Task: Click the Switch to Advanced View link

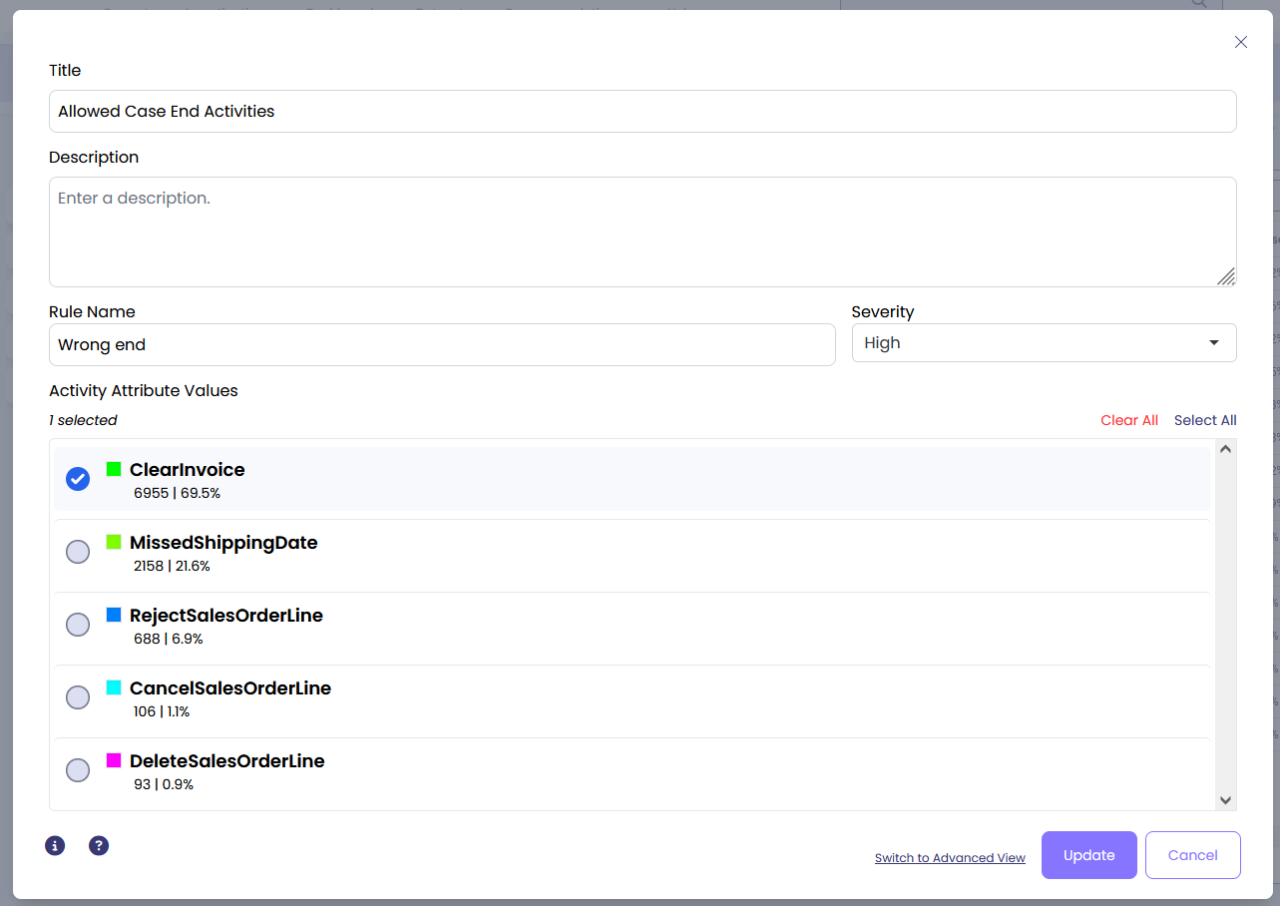Action: point(950,858)
